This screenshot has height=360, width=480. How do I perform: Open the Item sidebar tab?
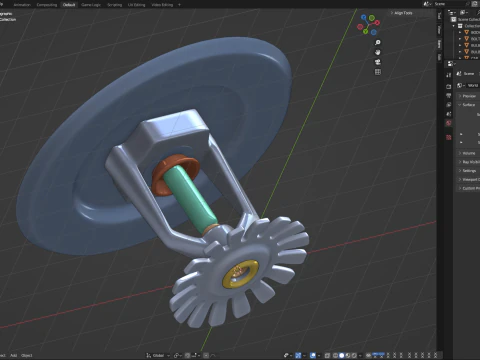click(439, 45)
